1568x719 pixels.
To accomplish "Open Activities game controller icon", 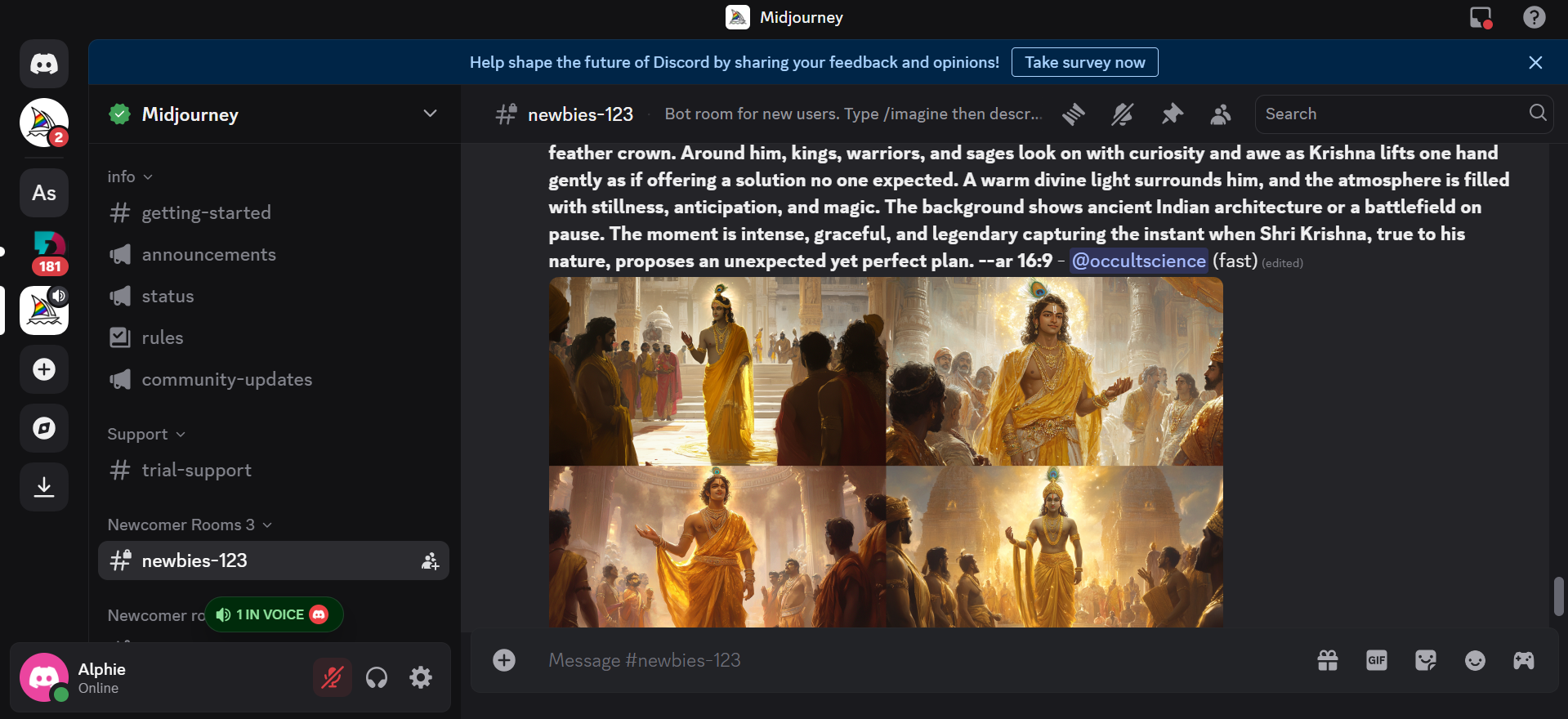I will pos(1524,660).
